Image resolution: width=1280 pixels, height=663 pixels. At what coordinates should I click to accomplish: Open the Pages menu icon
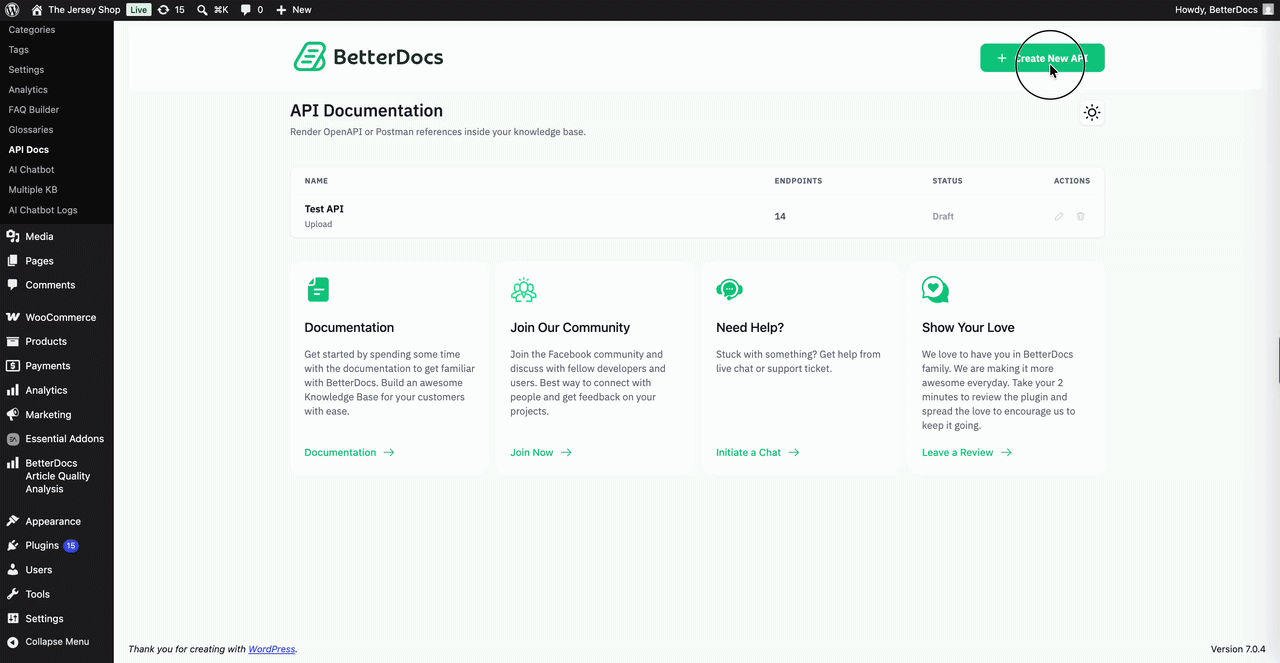pos(13,261)
